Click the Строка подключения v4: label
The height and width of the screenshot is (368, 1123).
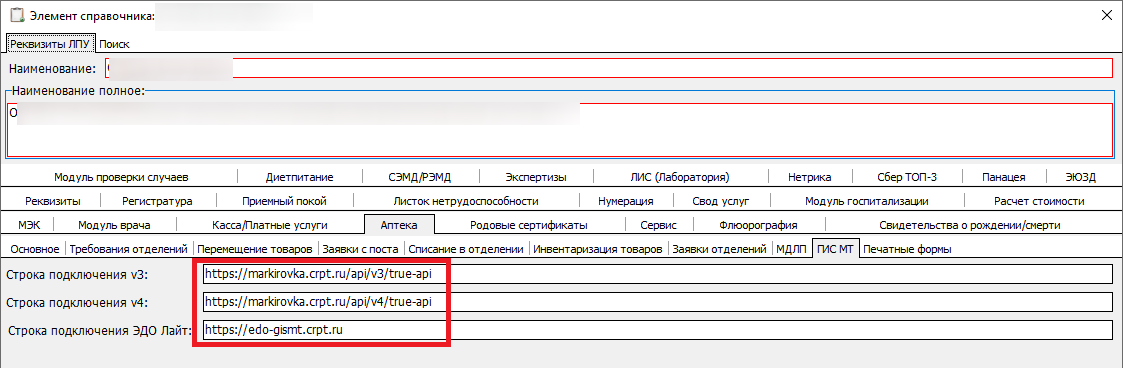click(78, 303)
